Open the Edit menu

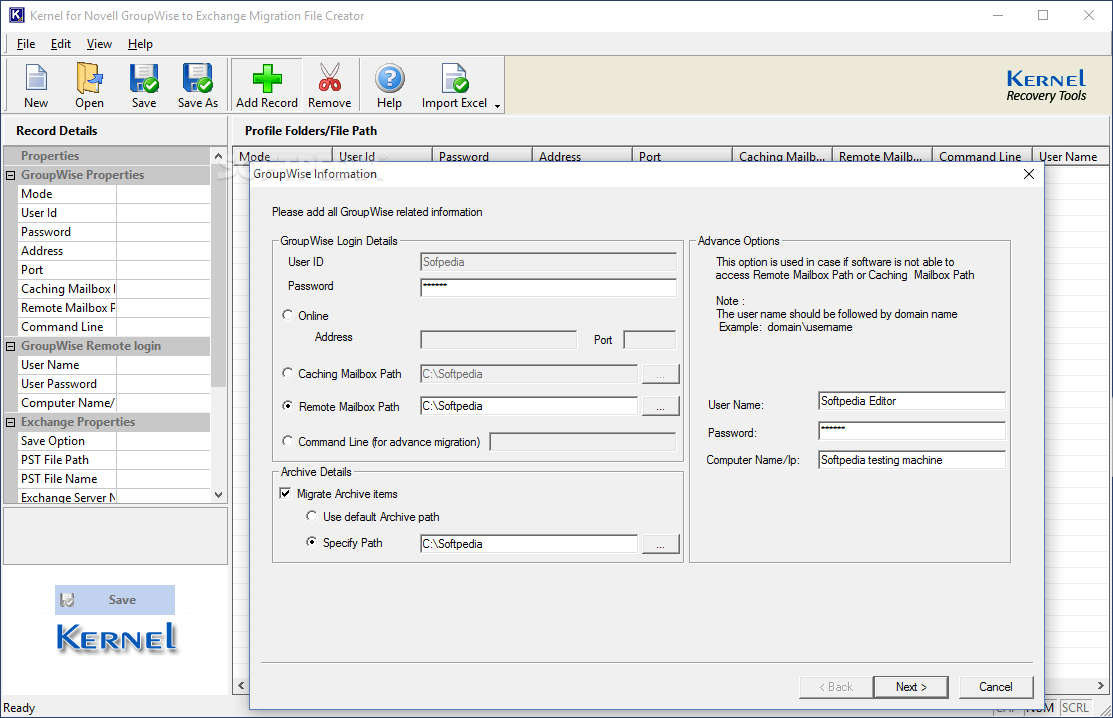[x=60, y=44]
